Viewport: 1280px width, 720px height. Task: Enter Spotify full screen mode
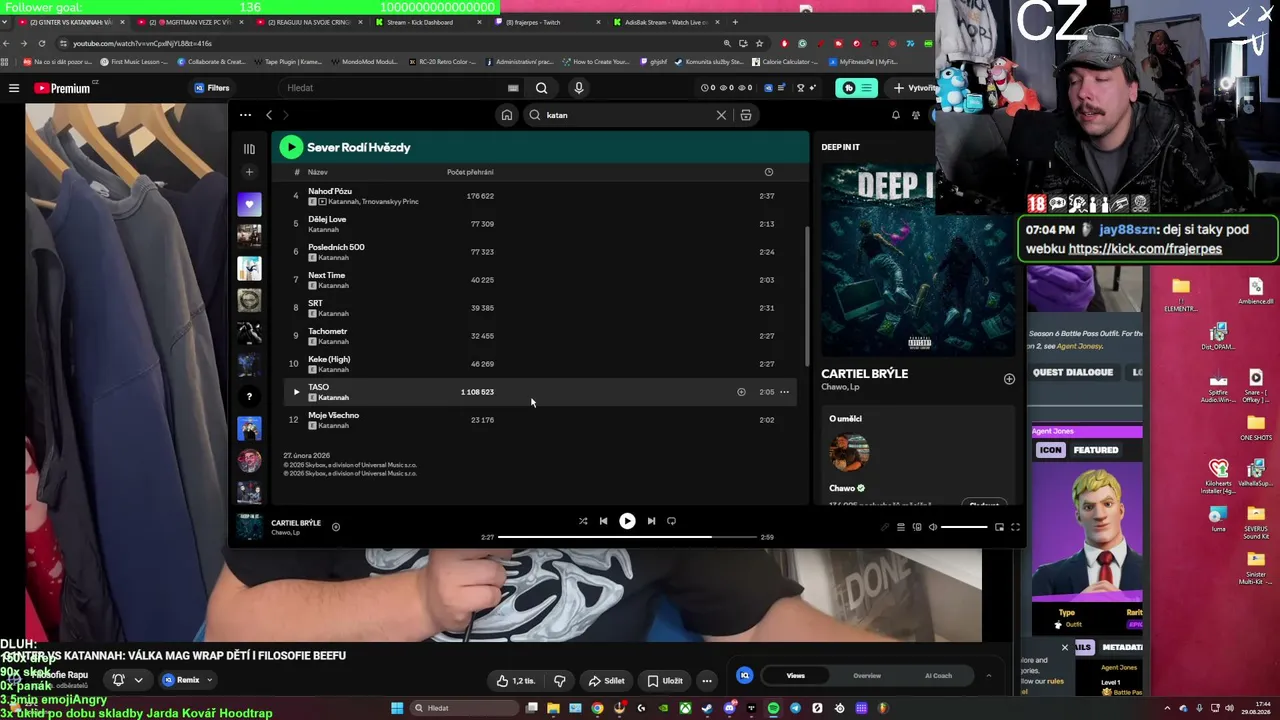tap(1015, 527)
